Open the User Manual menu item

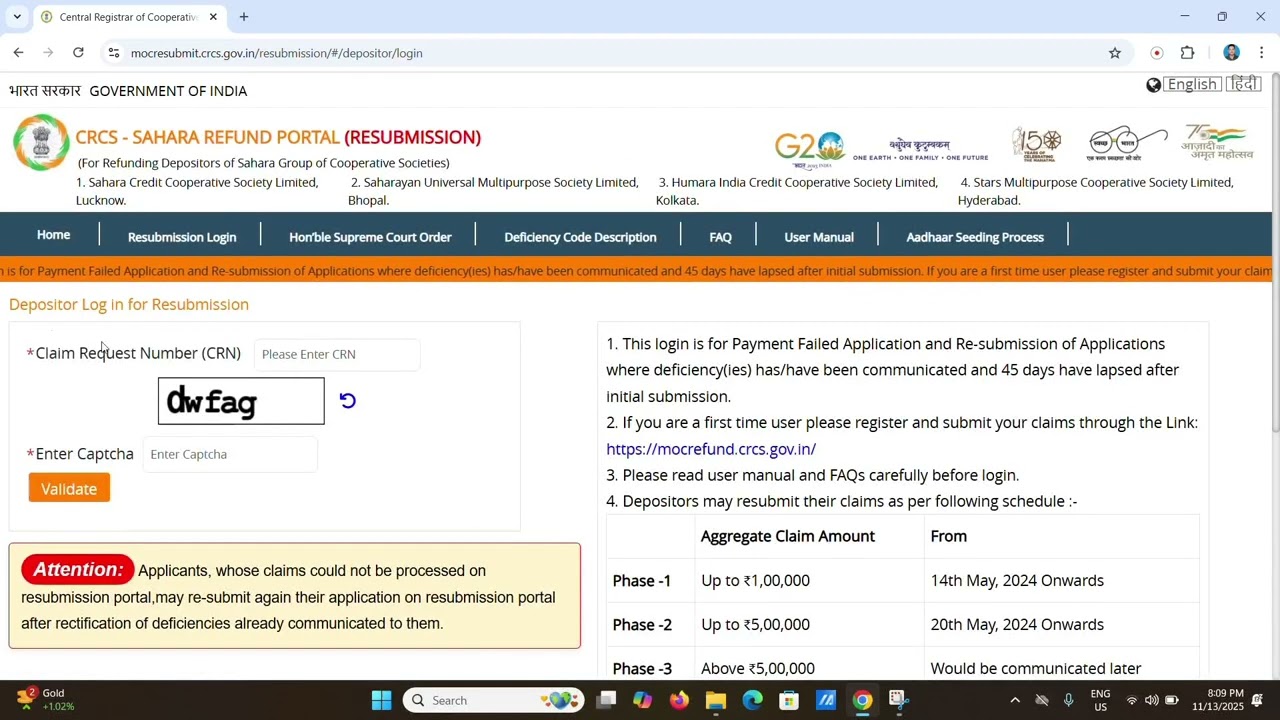[819, 237]
